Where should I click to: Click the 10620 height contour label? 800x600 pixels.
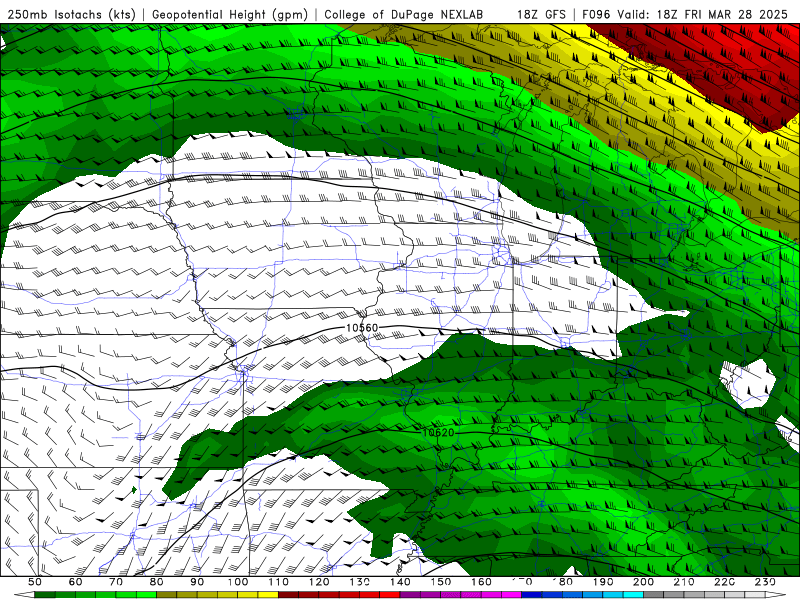[x=438, y=433]
